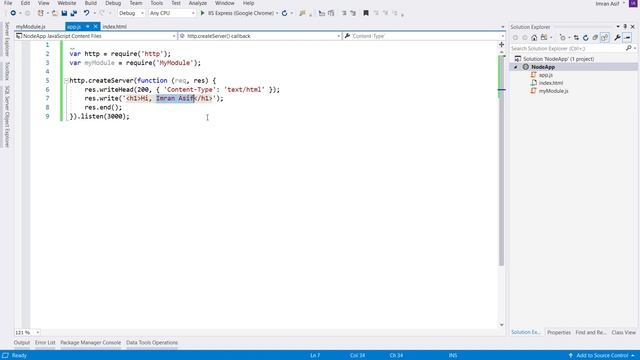Viewport: 640px width, 360px height.
Task: Switch to the myModule.js editor tab
Action: pos(31,27)
